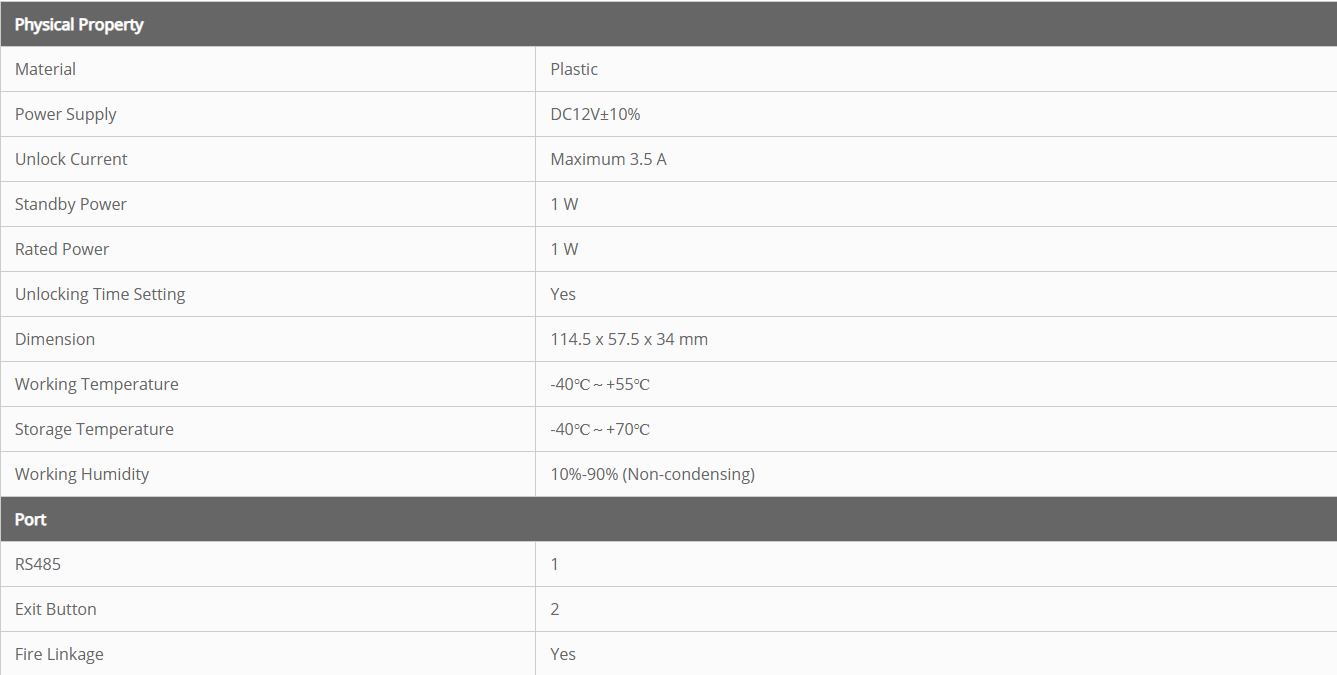Viewport: 1337px width, 675px height.
Task: Select the Power Supply label
Action: [65, 114]
